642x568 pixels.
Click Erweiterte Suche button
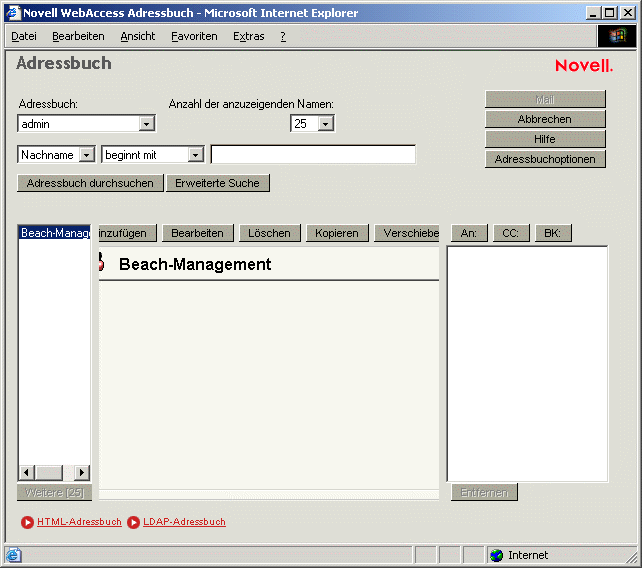(x=217, y=183)
